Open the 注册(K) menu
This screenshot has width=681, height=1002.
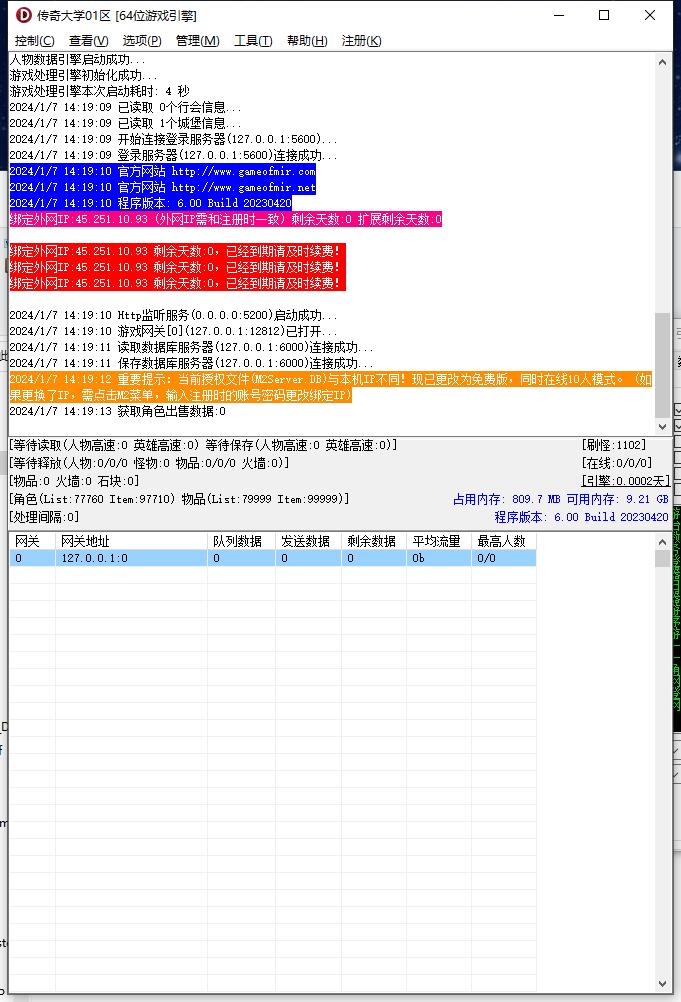[362, 41]
